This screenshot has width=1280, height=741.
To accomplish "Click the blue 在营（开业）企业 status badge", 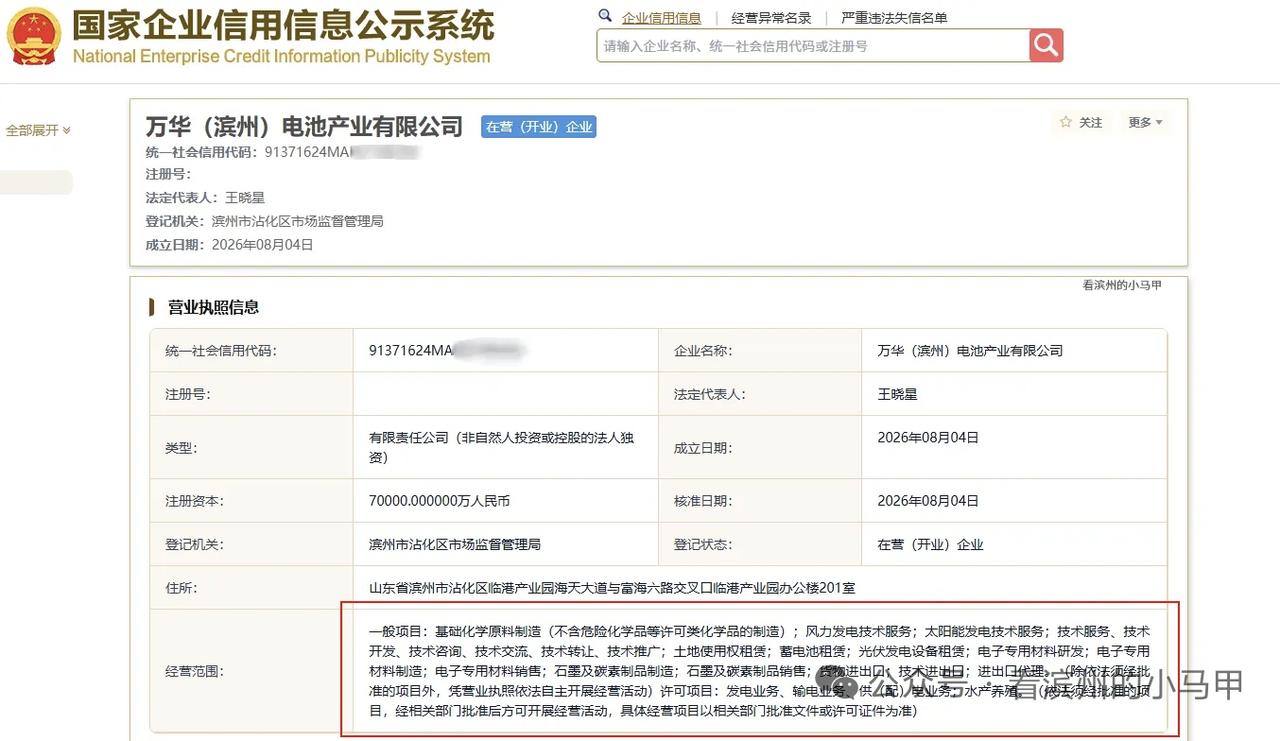I will coord(538,127).
